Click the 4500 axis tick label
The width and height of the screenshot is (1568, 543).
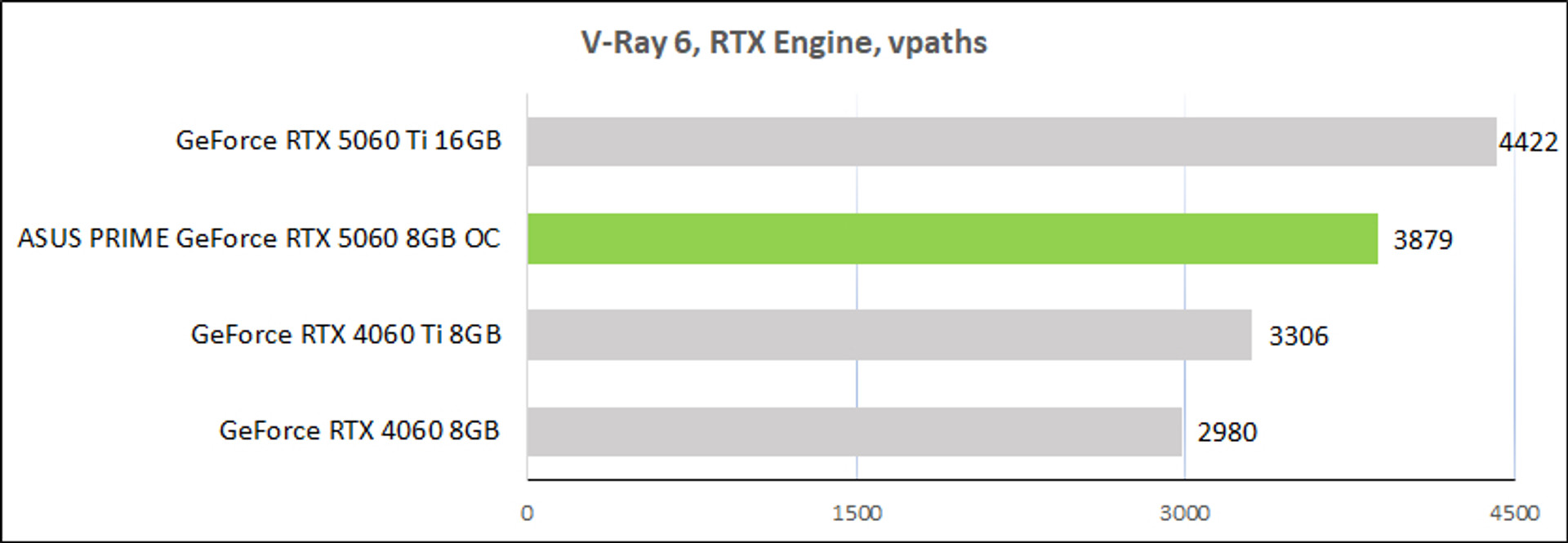point(1514,514)
